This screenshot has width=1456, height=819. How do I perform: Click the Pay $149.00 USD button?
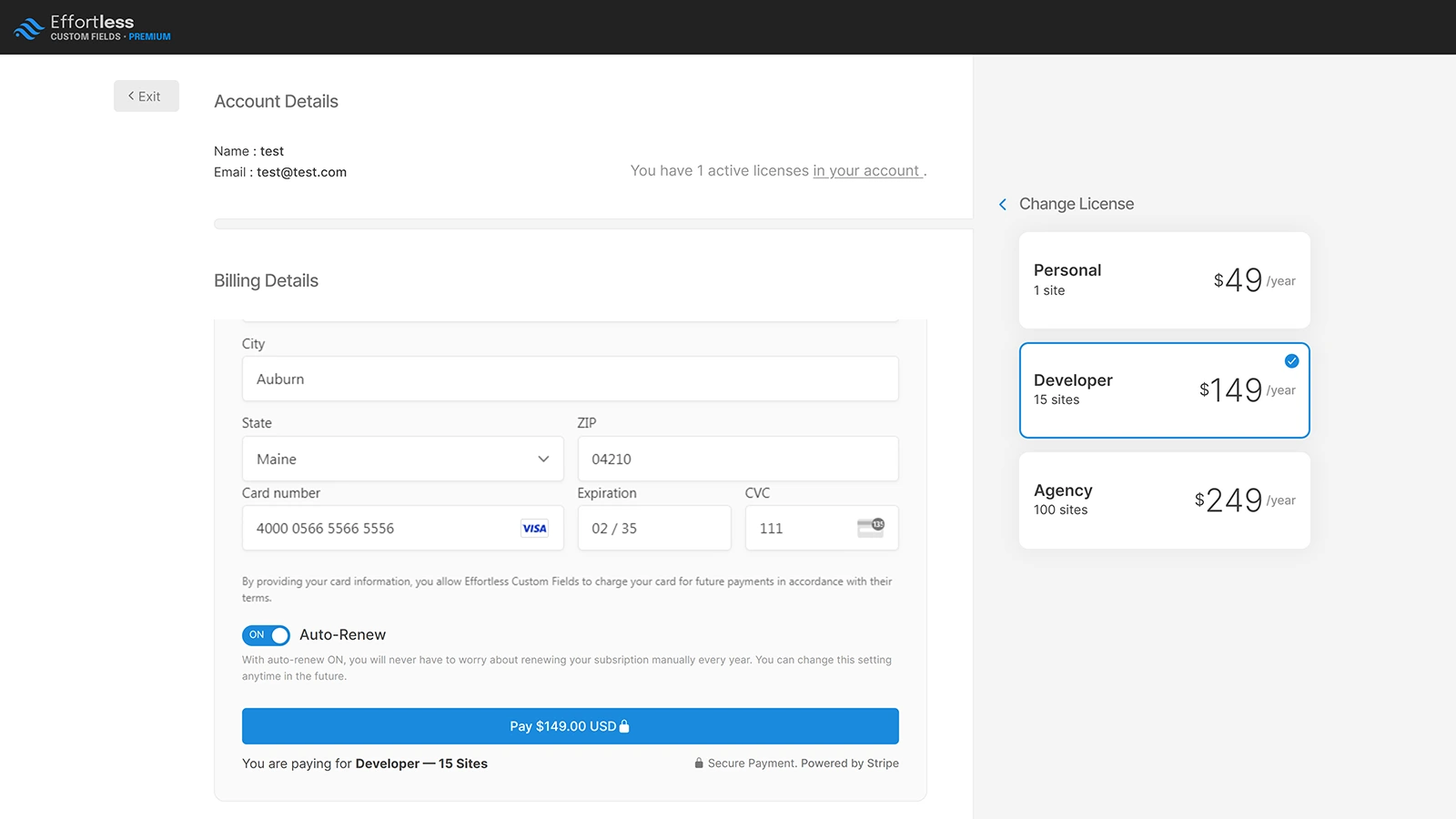coord(570,725)
